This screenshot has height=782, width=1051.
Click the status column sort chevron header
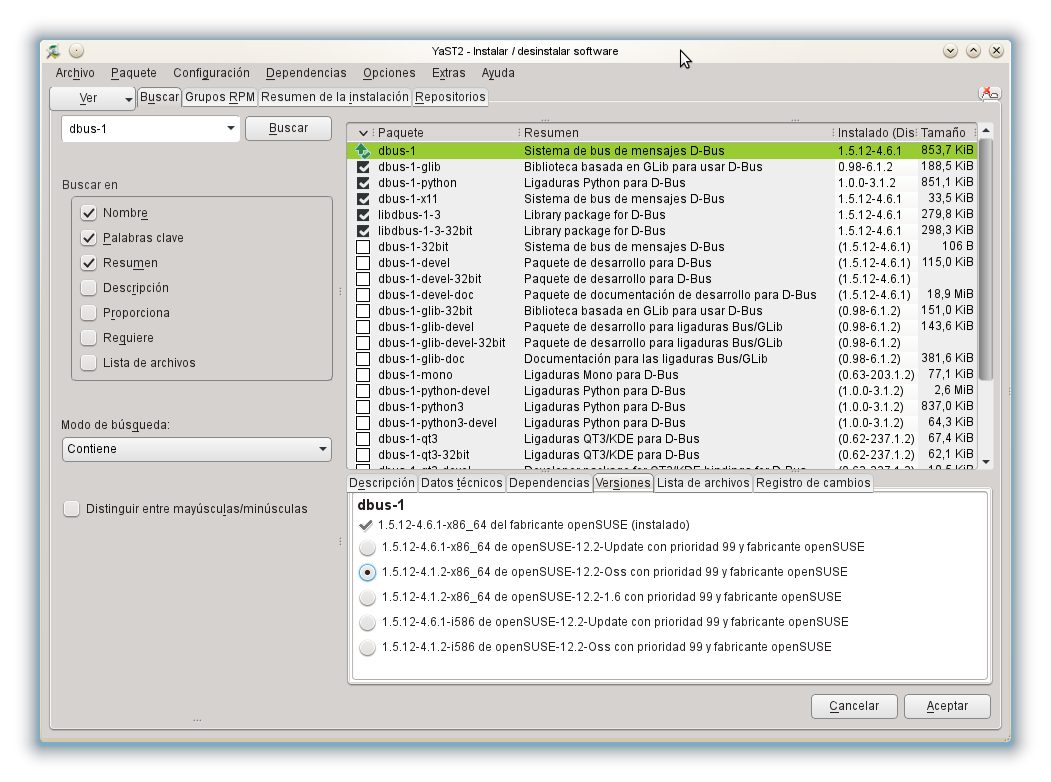363,133
